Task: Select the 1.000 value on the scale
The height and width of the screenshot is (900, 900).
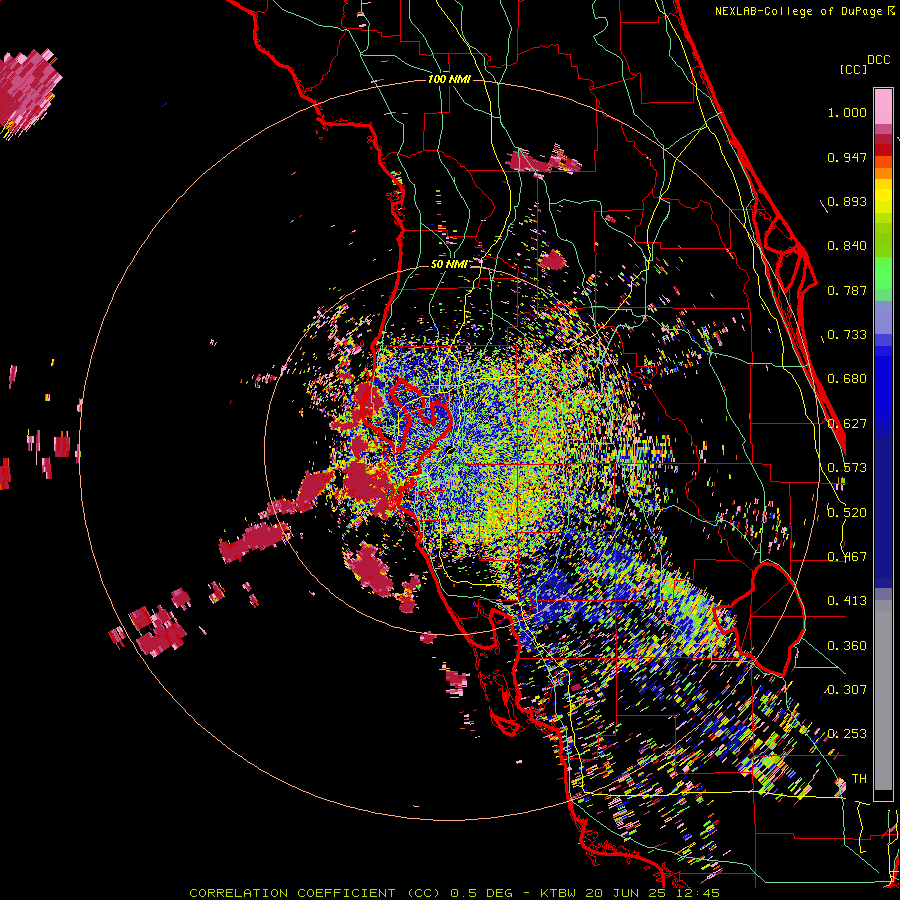Action: 847,112
